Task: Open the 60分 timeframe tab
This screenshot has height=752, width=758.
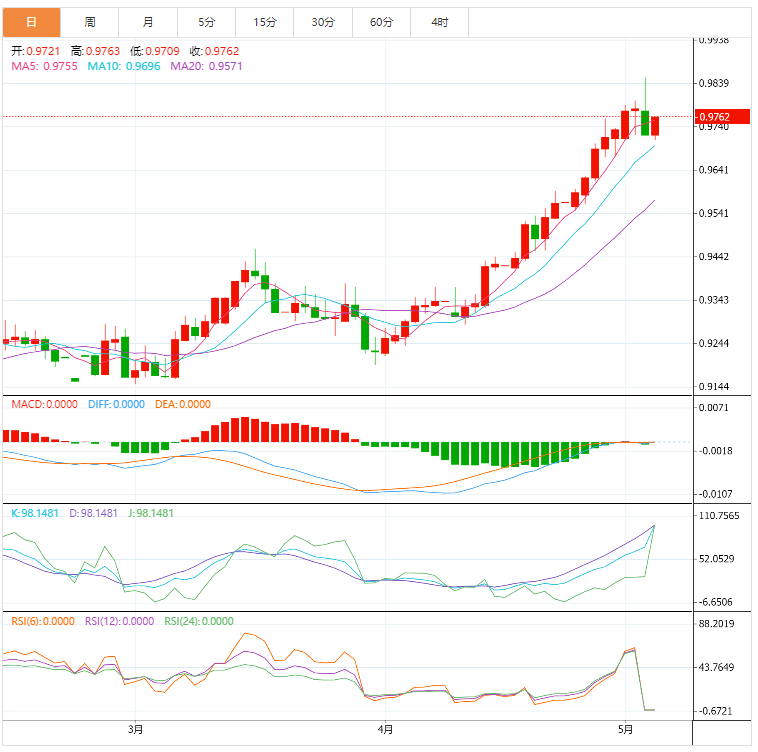Action: pyautogui.click(x=381, y=21)
